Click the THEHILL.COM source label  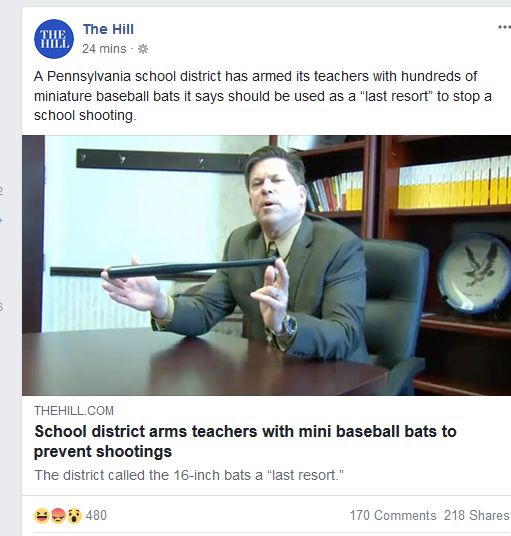click(74, 411)
